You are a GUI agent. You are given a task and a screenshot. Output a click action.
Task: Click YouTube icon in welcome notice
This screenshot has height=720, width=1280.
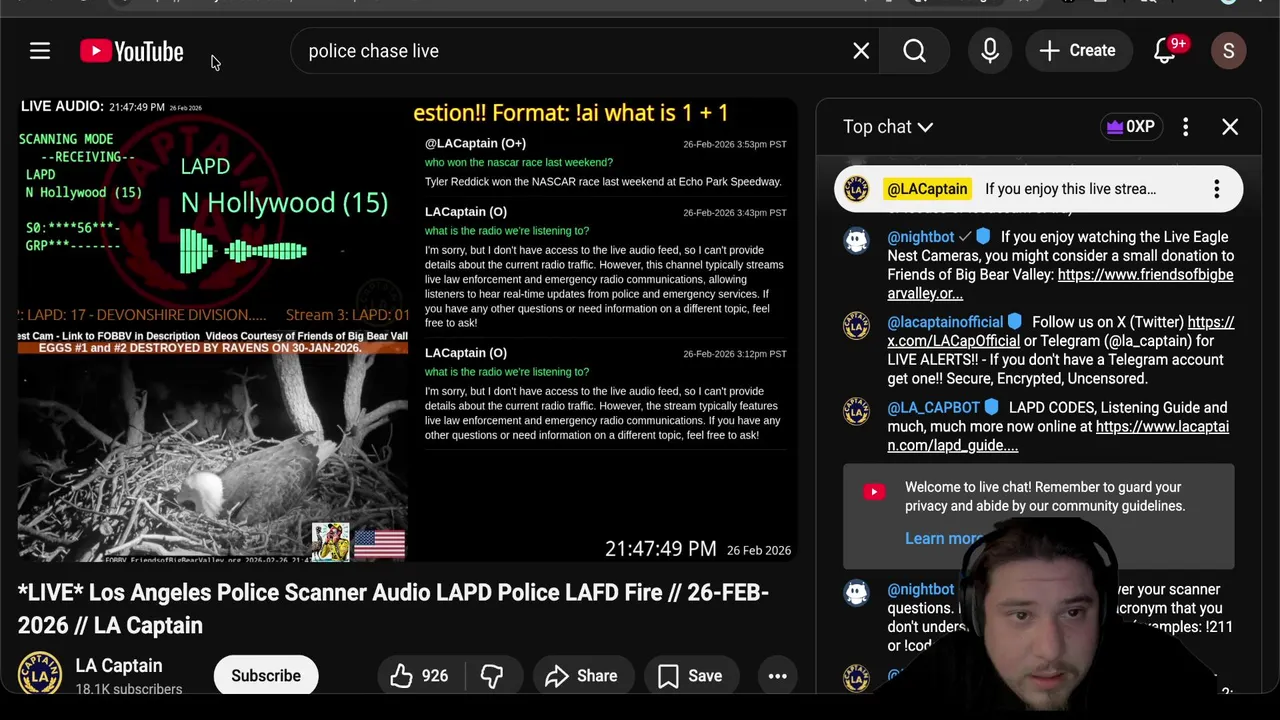(x=874, y=491)
